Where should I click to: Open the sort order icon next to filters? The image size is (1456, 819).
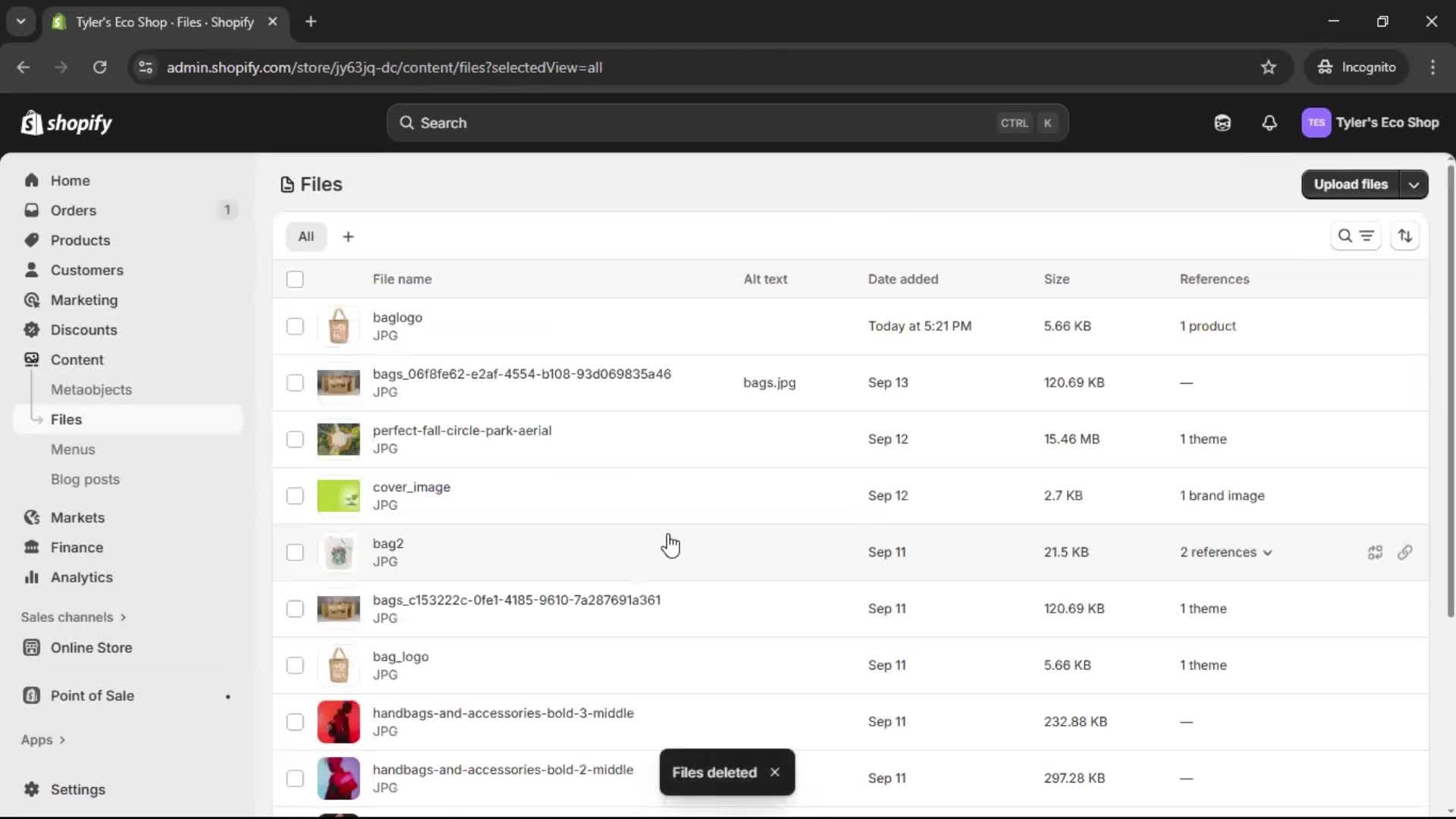click(x=1406, y=236)
